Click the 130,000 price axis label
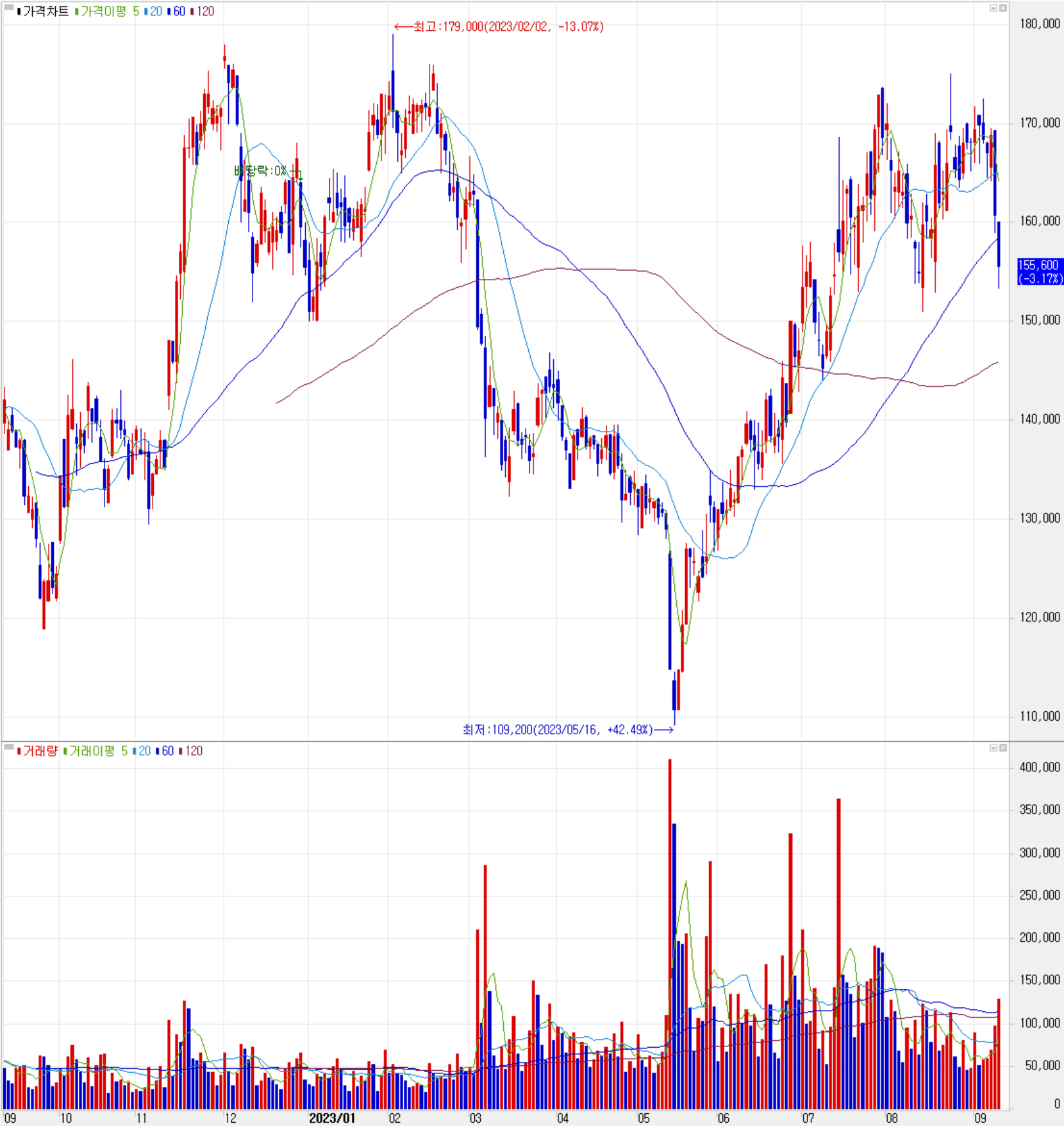This screenshot has width=1064, height=1126. tap(1040, 518)
